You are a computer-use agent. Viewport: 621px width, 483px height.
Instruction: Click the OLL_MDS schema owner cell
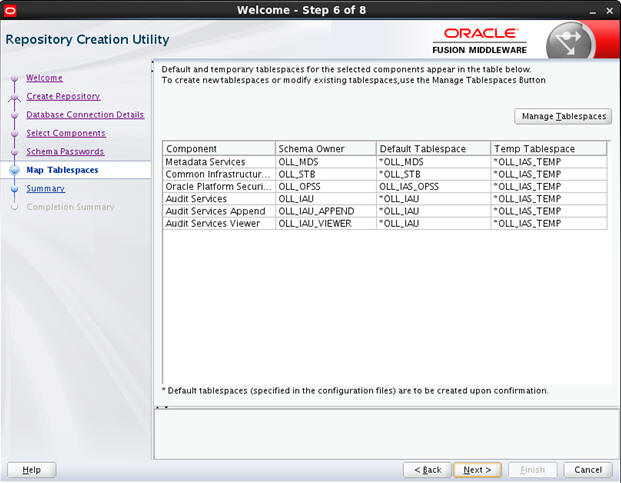pyautogui.click(x=326, y=162)
